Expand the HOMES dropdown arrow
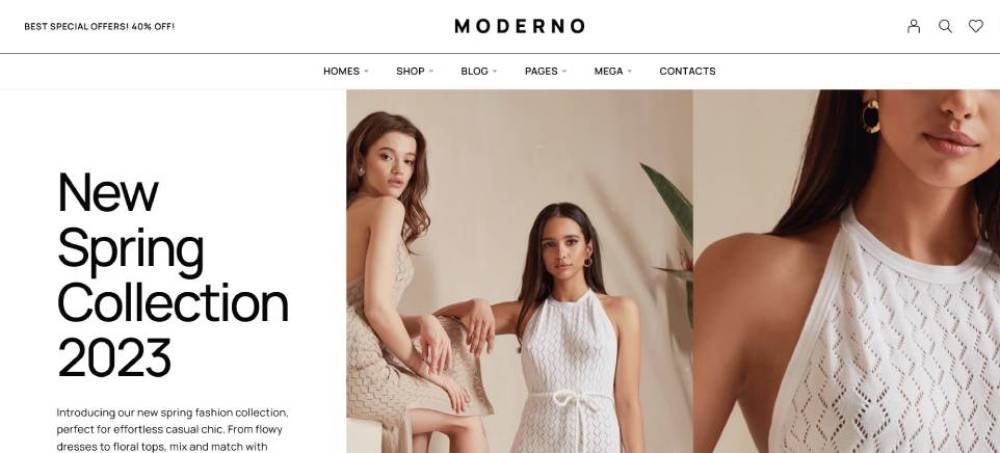Image resolution: width=1000 pixels, height=453 pixels. [366, 71]
